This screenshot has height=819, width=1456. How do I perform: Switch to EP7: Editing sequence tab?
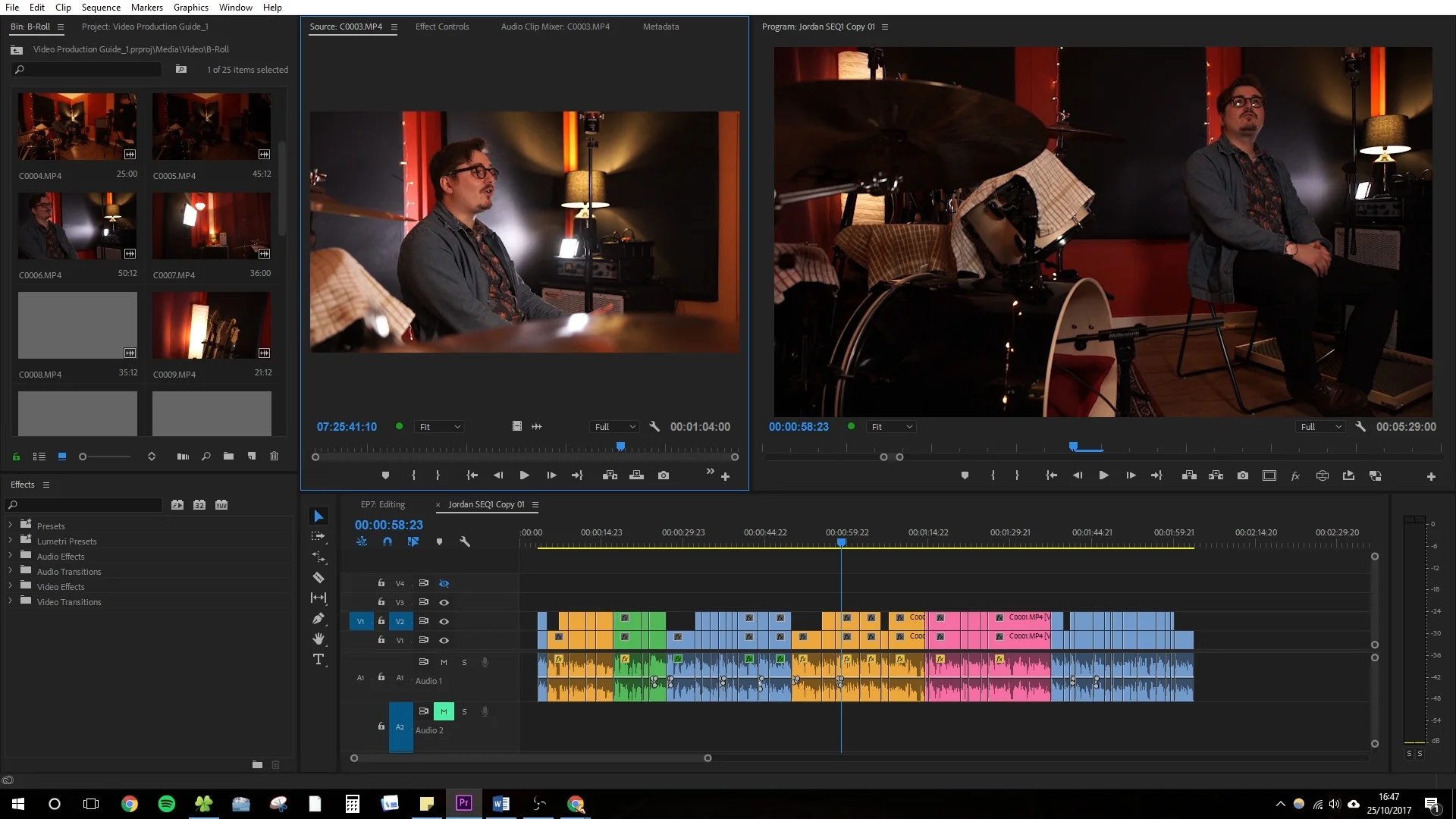tap(383, 504)
